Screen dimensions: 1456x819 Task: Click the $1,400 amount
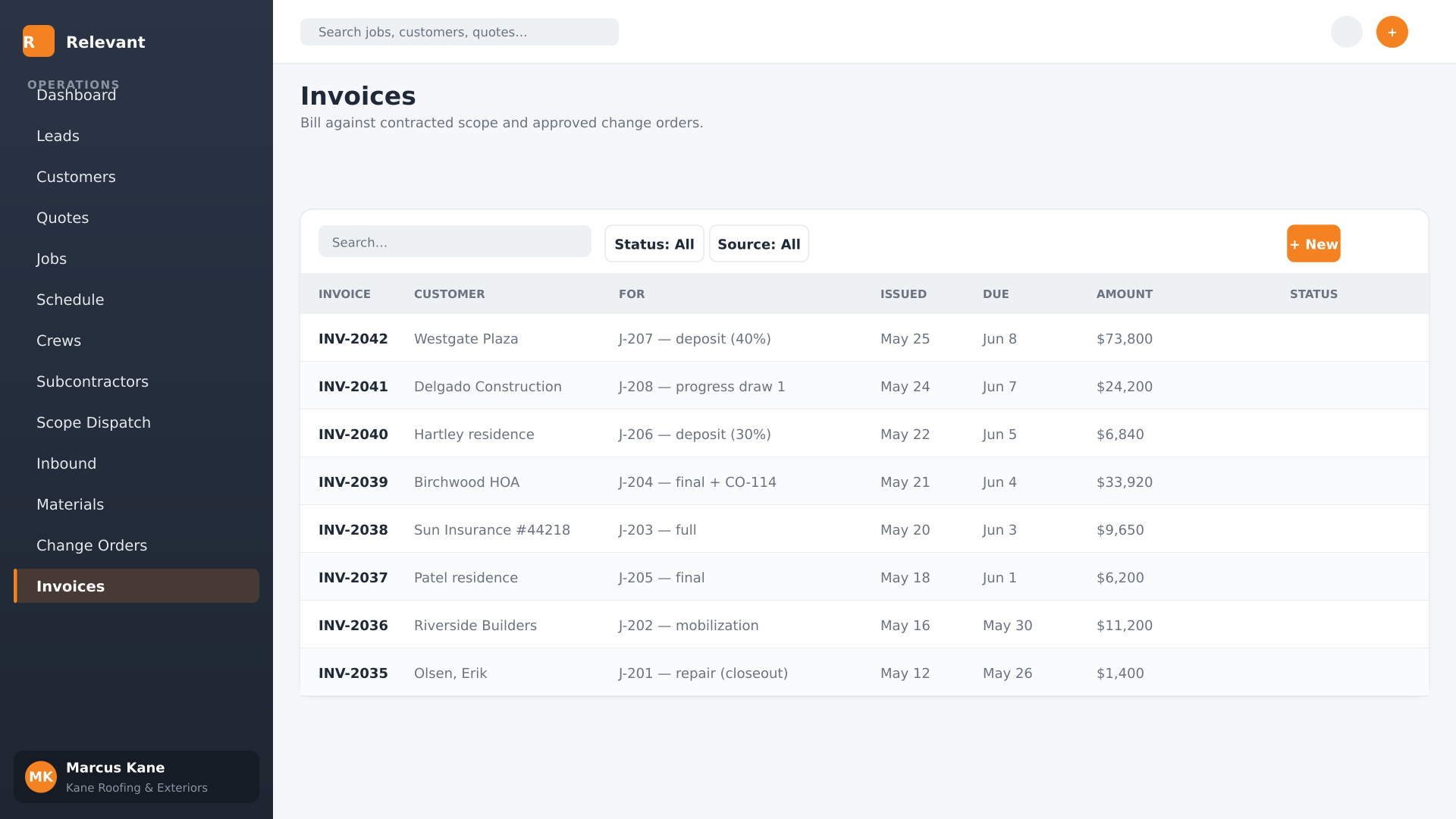pos(1120,673)
